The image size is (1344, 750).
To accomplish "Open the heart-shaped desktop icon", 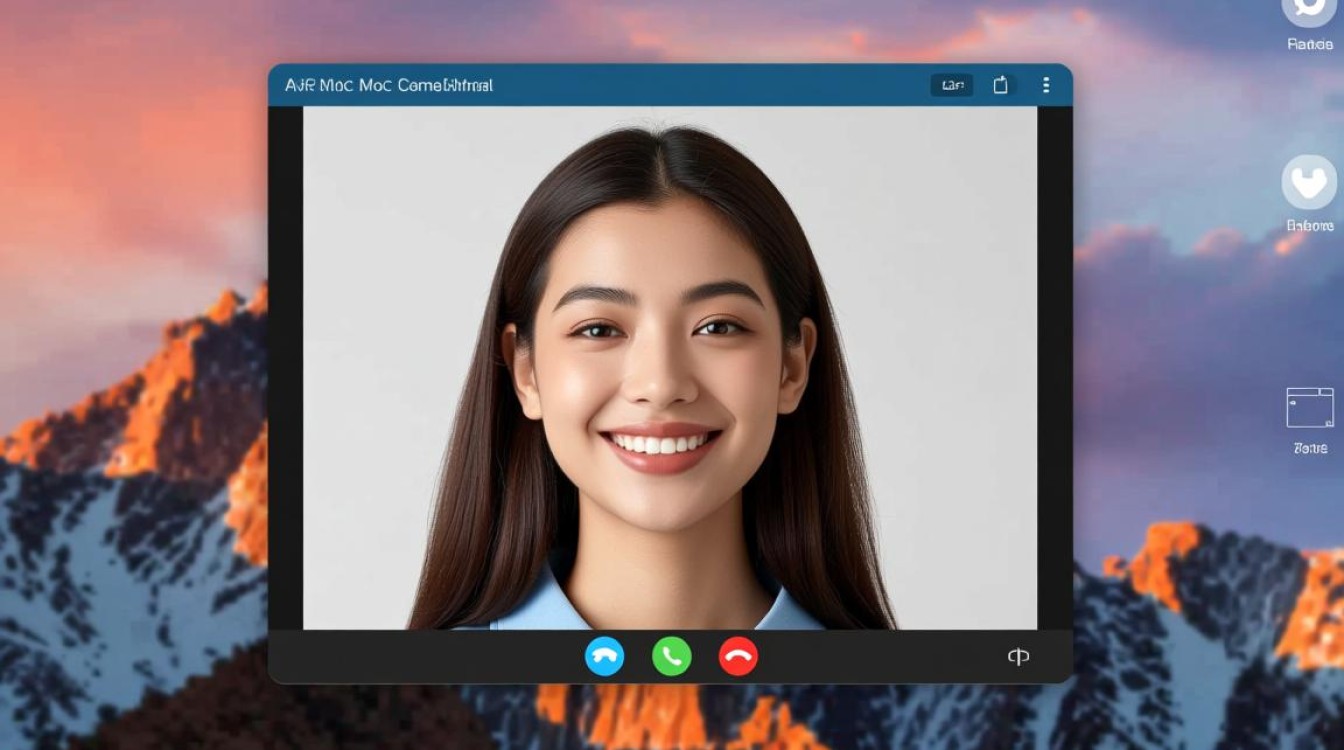I will 1309,182.
